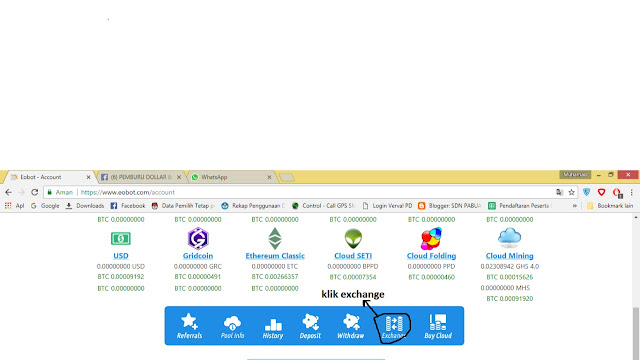Screen dimensions: 640x360
Task: Open the Cloud SETI link
Action: coord(353,256)
